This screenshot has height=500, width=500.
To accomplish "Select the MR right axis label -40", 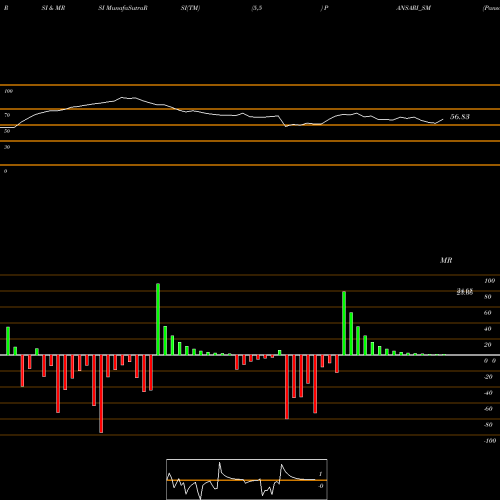I will (488, 393).
